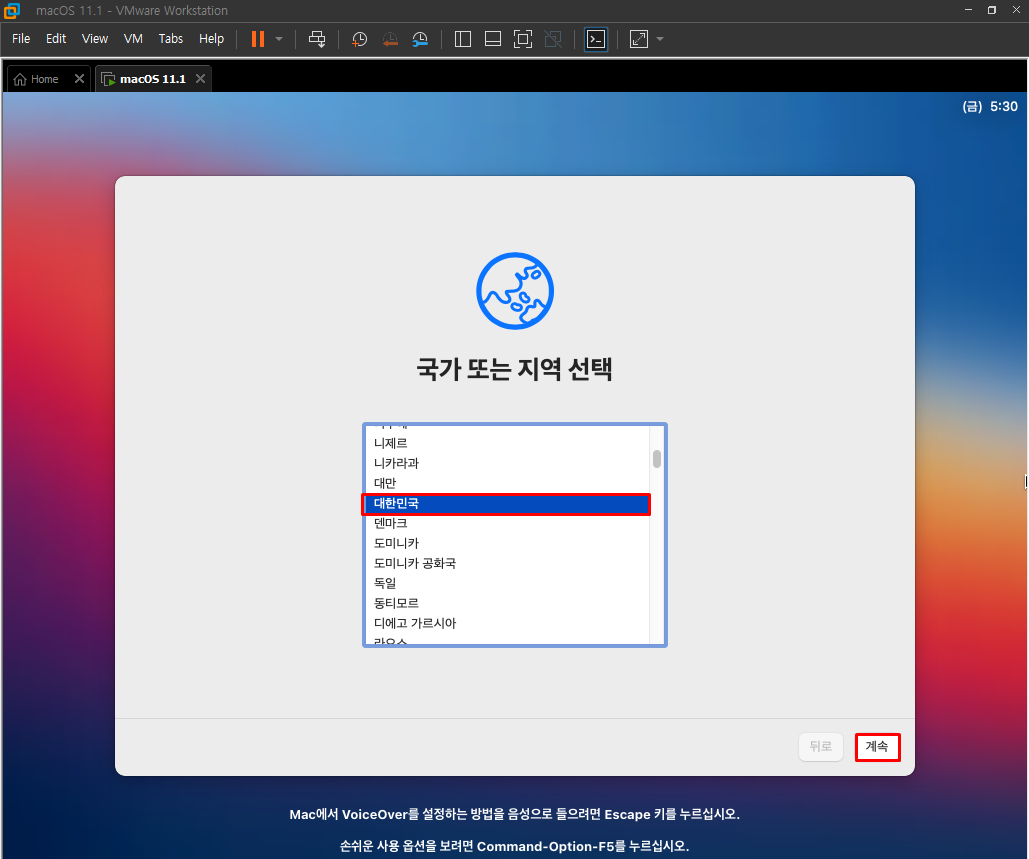Screen dimensions: 1029x859
Task: Select 덴마크 in the country list
Action: pyautogui.click(x=506, y=523)
